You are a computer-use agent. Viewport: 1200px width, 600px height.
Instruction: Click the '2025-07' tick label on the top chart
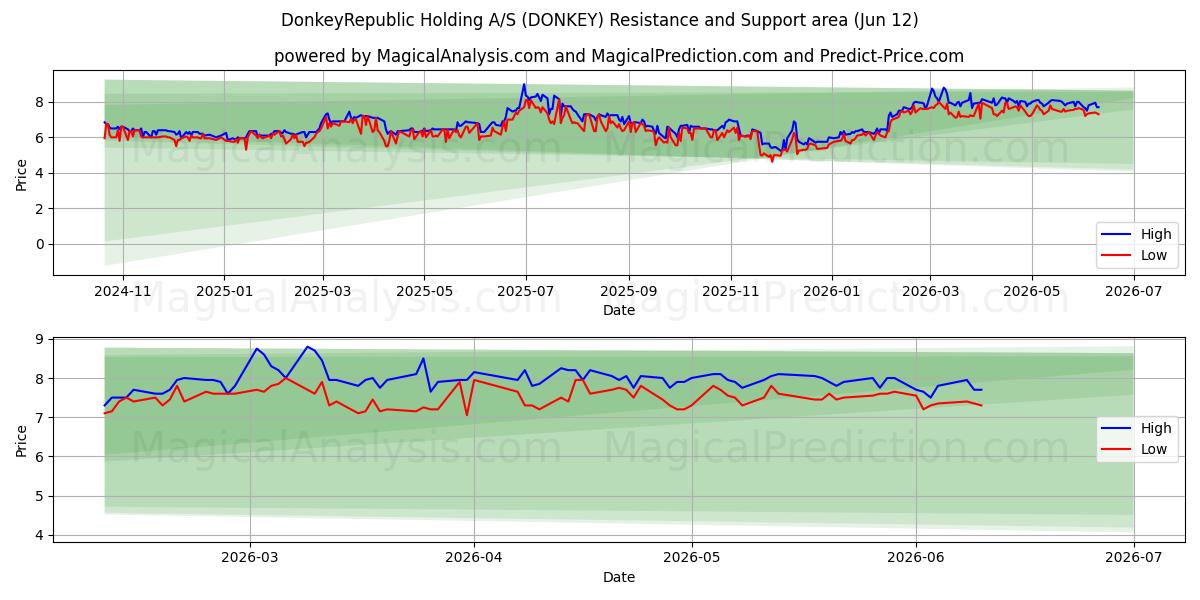[x=526, y=290]
